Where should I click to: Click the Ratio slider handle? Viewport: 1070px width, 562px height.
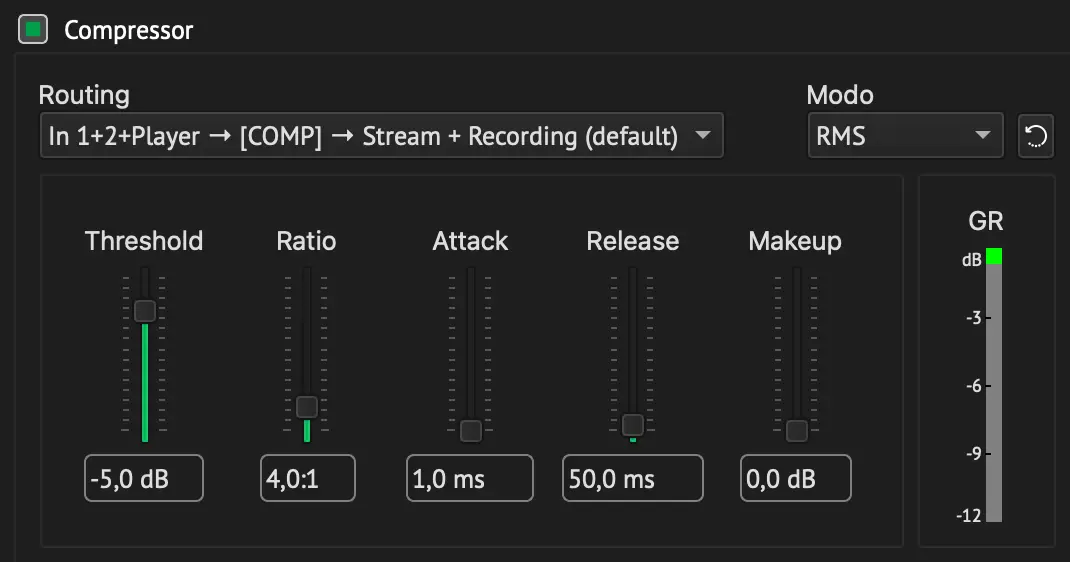[306, 407]
